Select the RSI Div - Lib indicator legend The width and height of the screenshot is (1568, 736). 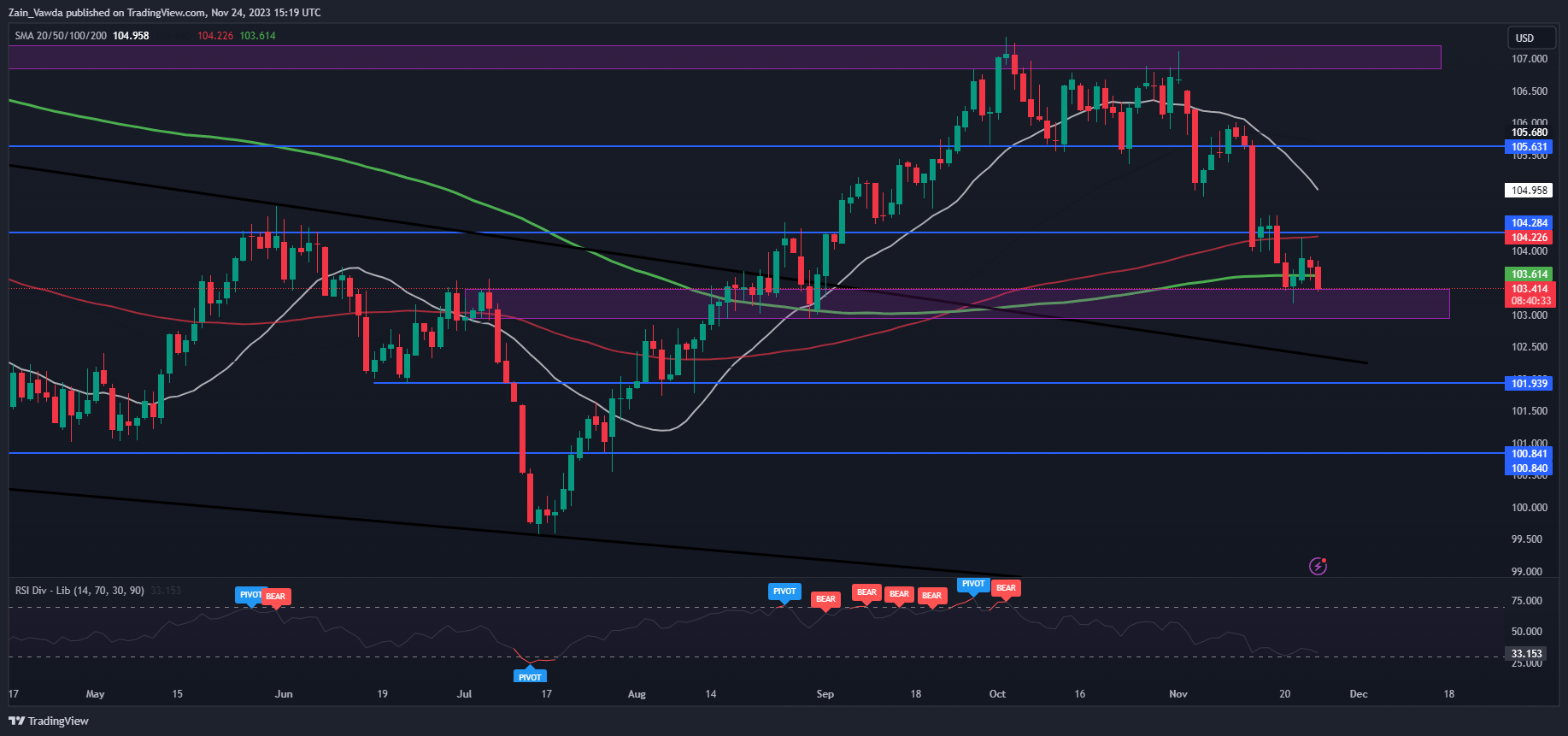tap(79, 591)
